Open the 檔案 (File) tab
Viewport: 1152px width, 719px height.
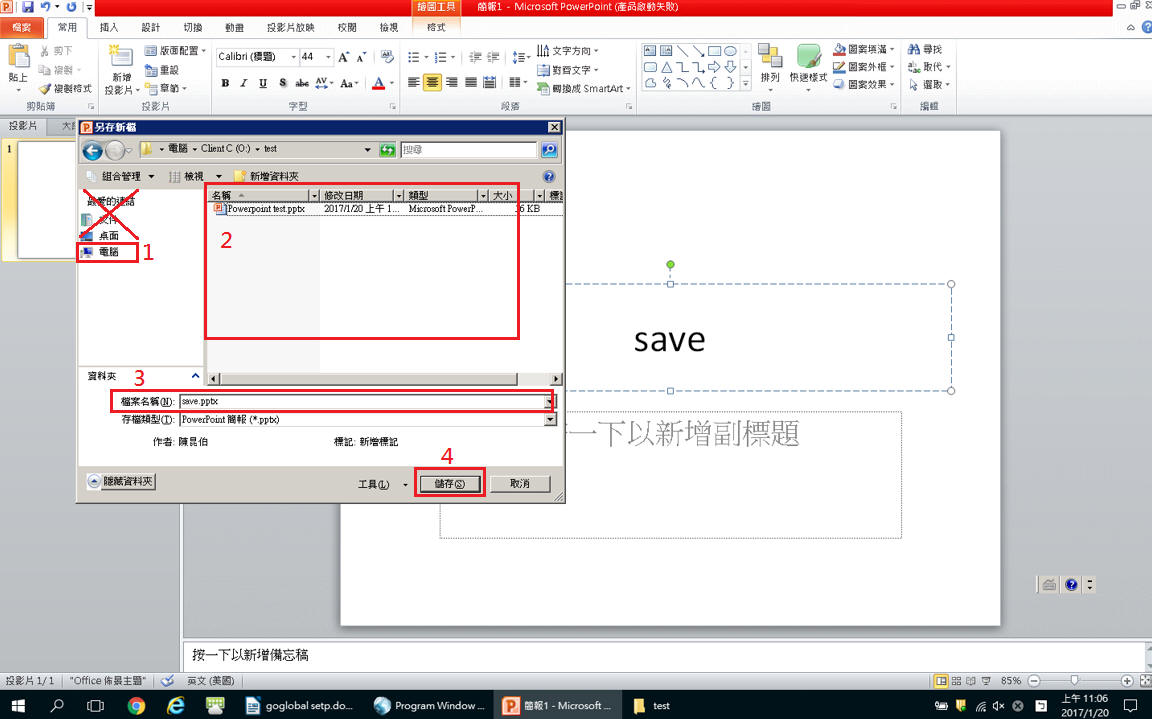[x=22, y=28]
